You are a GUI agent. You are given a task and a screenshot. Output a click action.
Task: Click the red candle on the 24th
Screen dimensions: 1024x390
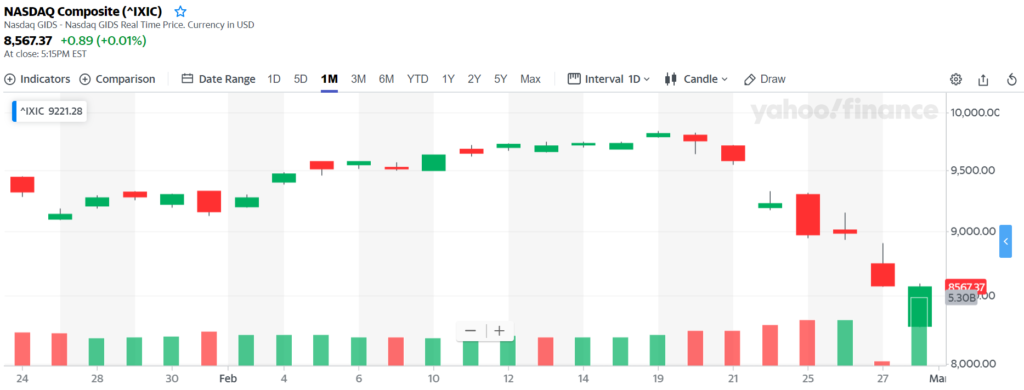pos(22,184)
